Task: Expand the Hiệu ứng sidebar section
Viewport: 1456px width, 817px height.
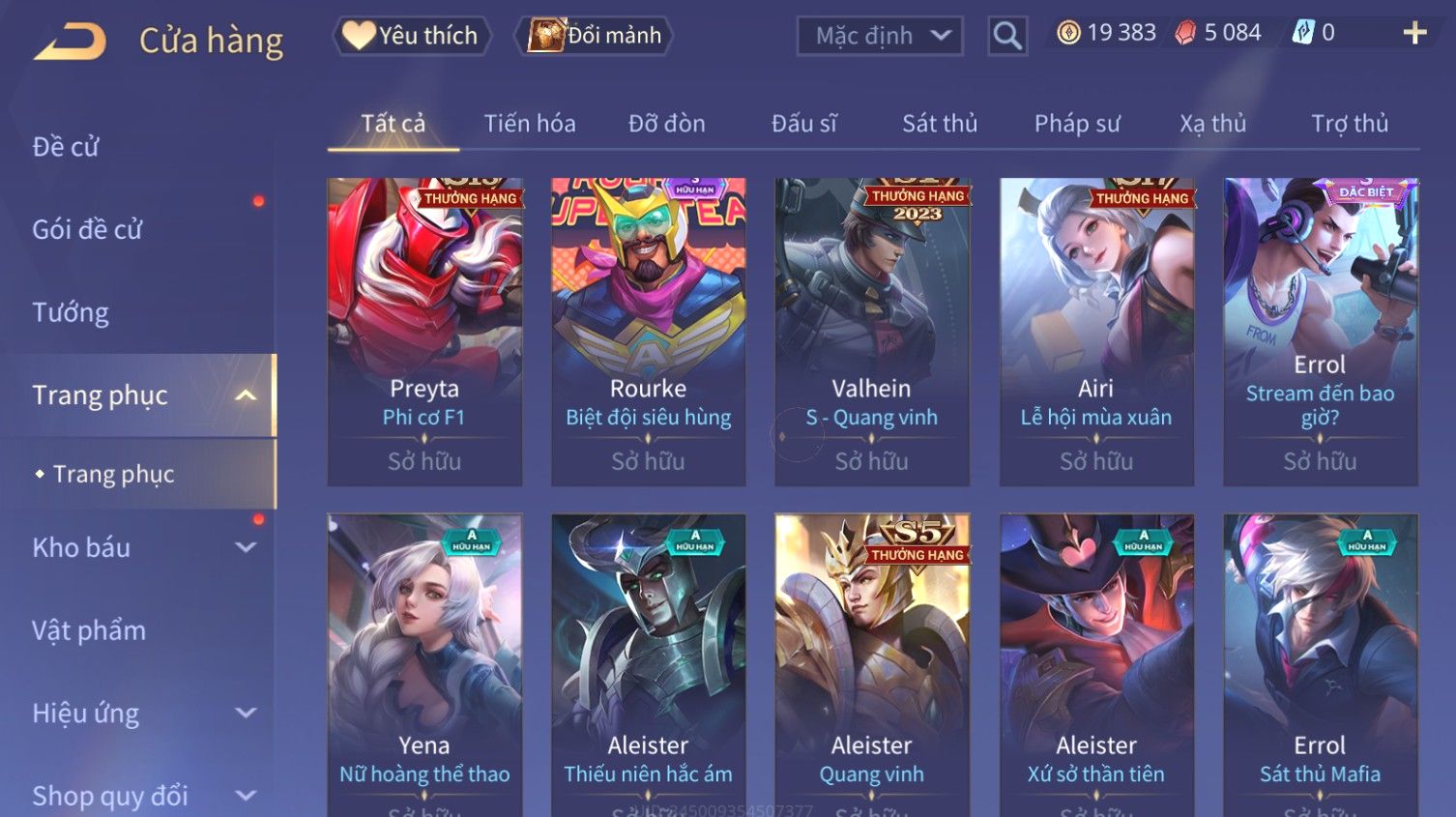Action: pyautogui.click(x=247, y=714)
